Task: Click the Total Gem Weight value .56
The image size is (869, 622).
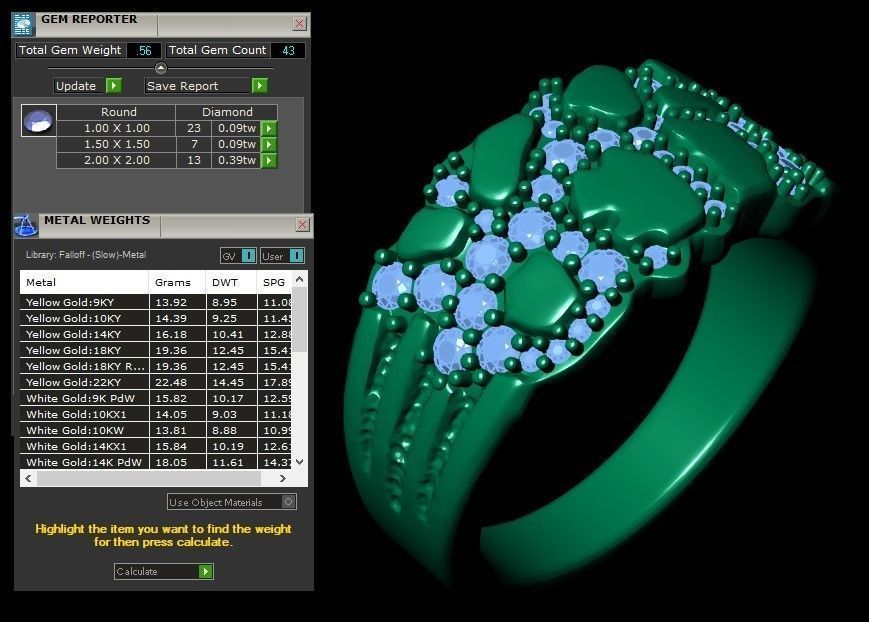Action: click(x=144, y=50)
